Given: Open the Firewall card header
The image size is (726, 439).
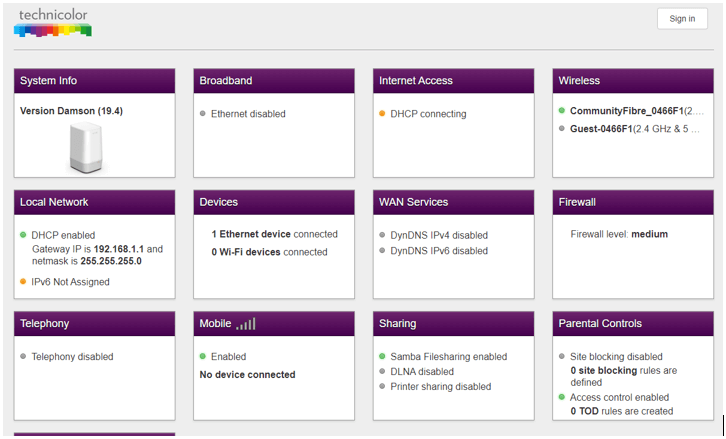Looking at the screenshot, I should 632,202.
